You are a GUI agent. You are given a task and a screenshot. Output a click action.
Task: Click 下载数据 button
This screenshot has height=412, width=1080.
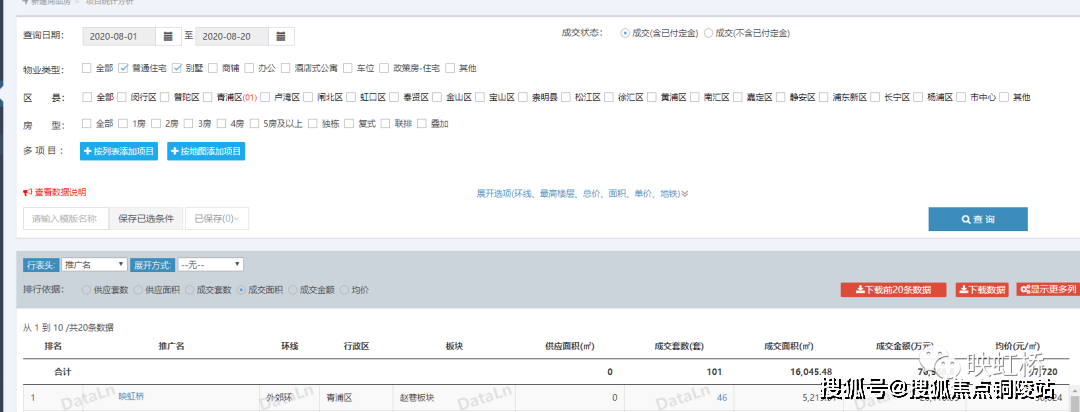(x=982, y=290)
